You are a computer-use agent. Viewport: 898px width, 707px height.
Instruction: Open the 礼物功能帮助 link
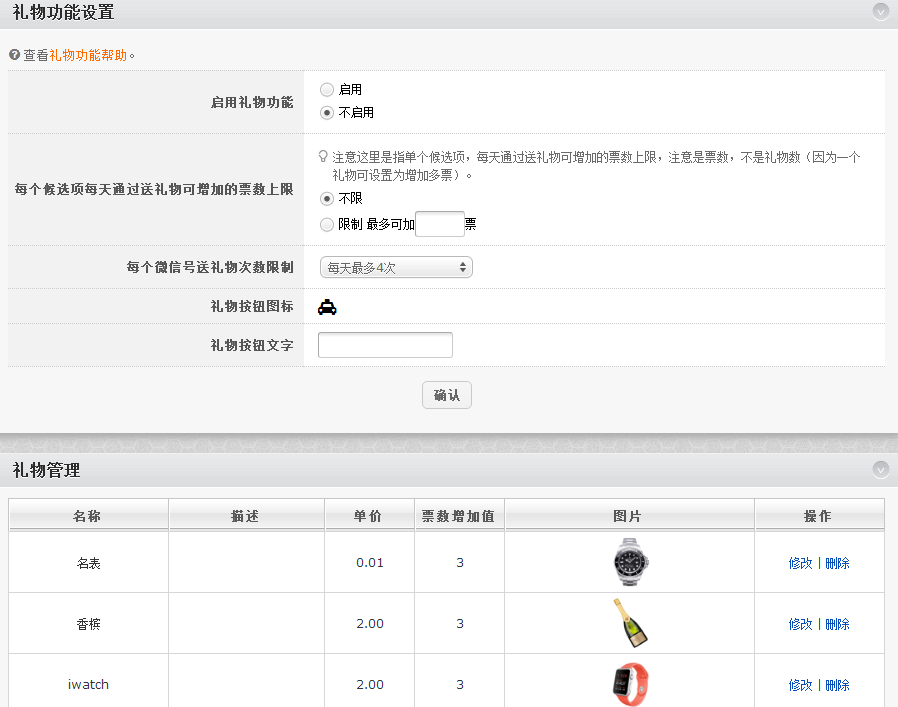[x=88, y=55]
